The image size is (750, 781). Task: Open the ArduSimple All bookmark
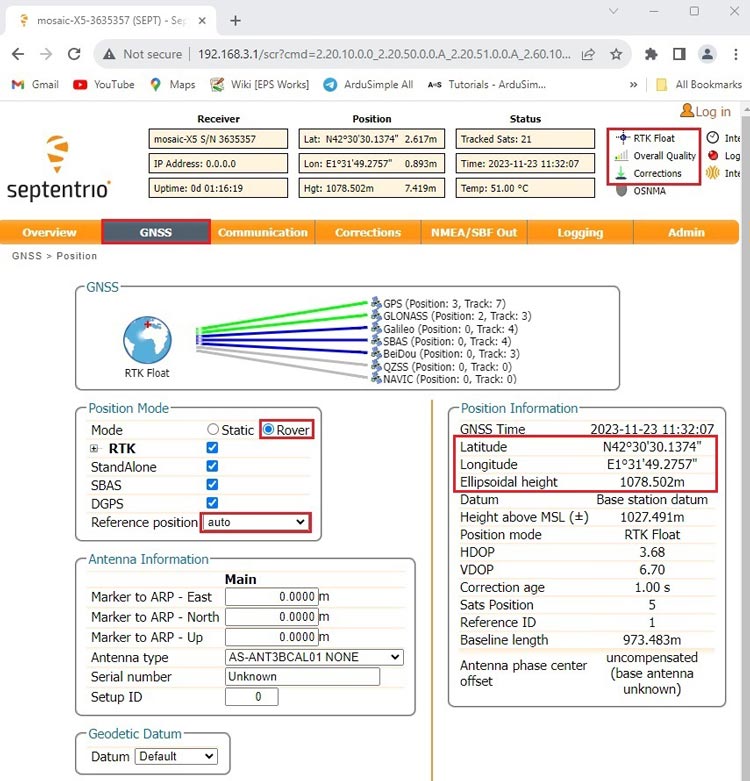pyautogui.click(x=368, y=85)
